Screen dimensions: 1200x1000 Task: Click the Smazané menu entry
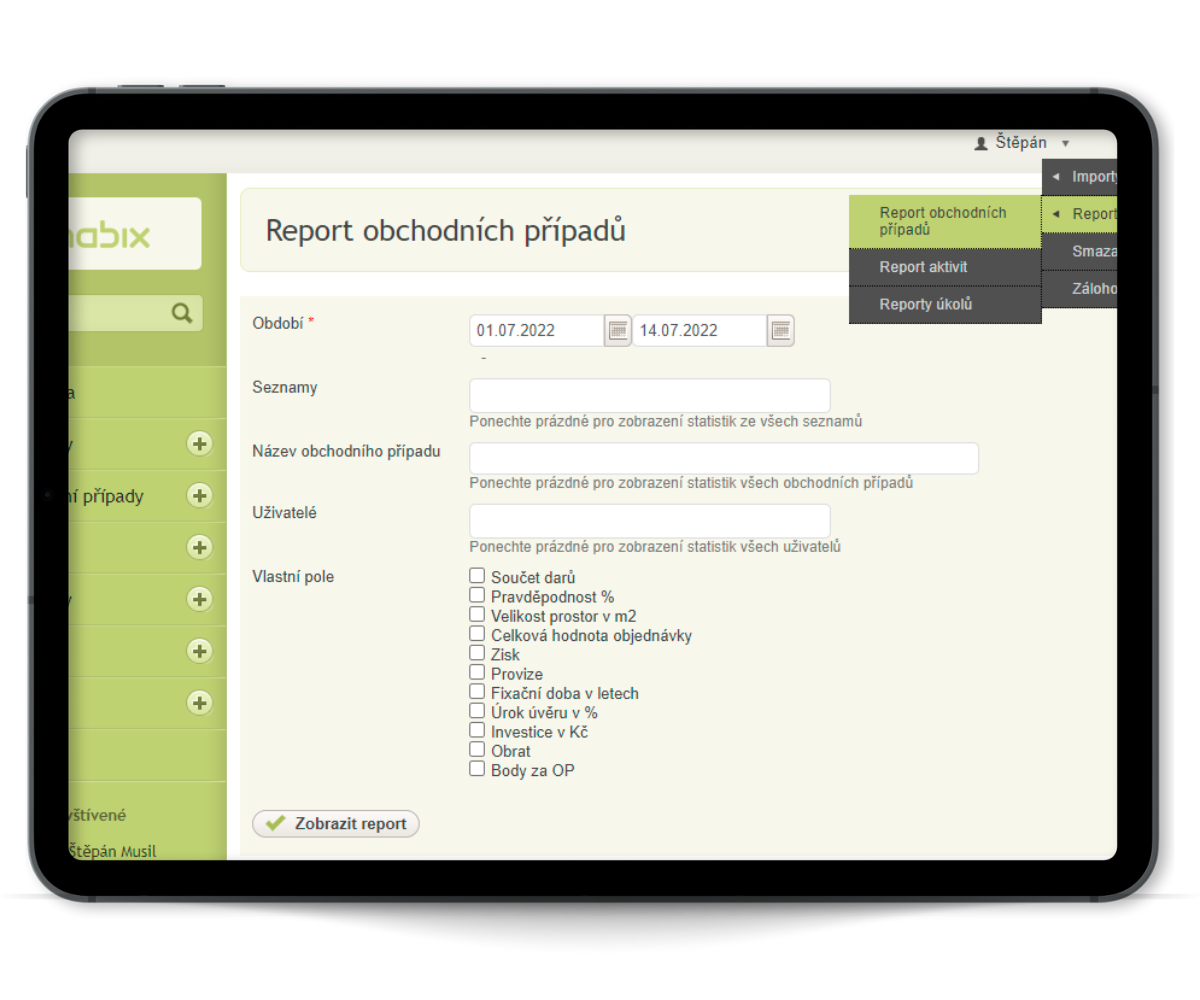pyautogui.click(x=1079, y=251)
